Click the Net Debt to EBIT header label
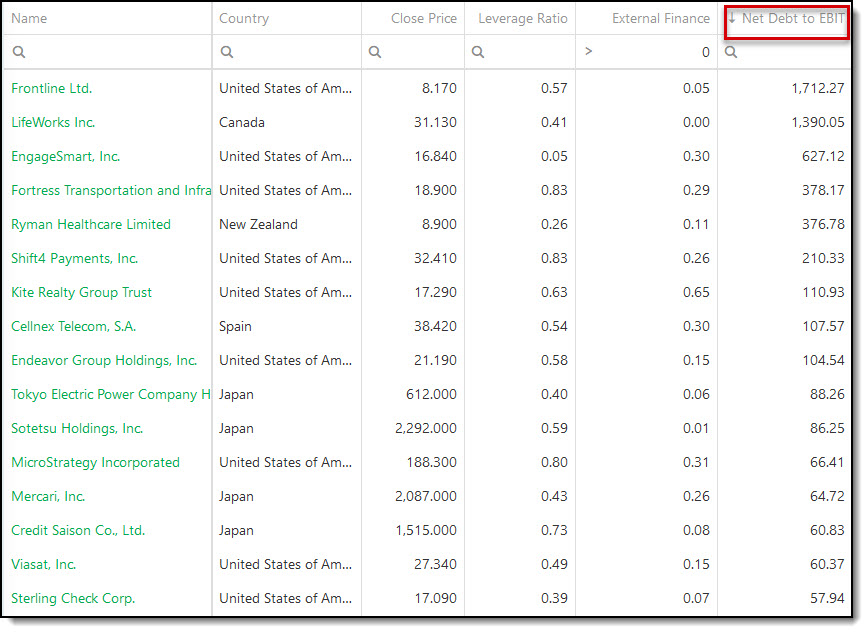 click(x=793, y=18)
